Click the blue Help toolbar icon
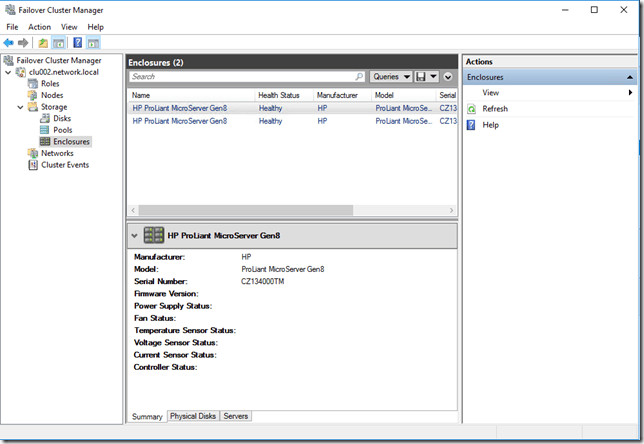Image resolution: width=644 pixels, height=444 pixels. pos(77,43)
